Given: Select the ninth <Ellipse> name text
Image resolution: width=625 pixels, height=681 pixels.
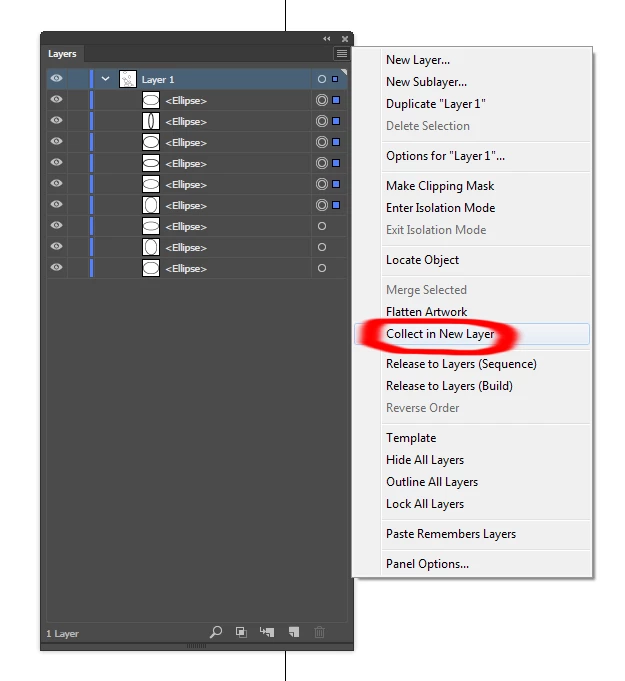Looking at the screenshot, I should (x=186, y=269).
